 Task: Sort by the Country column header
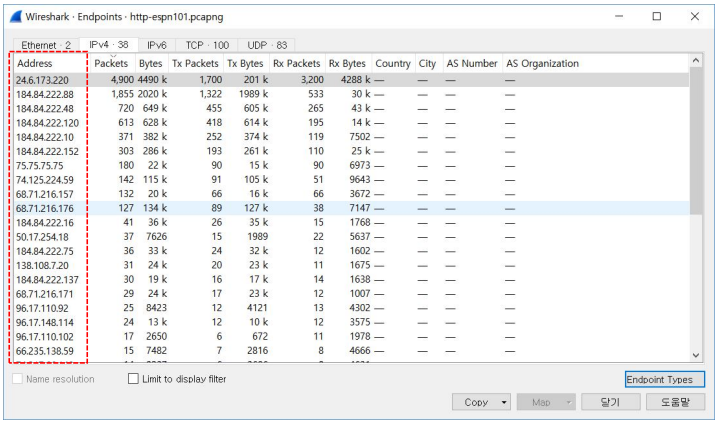(x=393, y=63)
